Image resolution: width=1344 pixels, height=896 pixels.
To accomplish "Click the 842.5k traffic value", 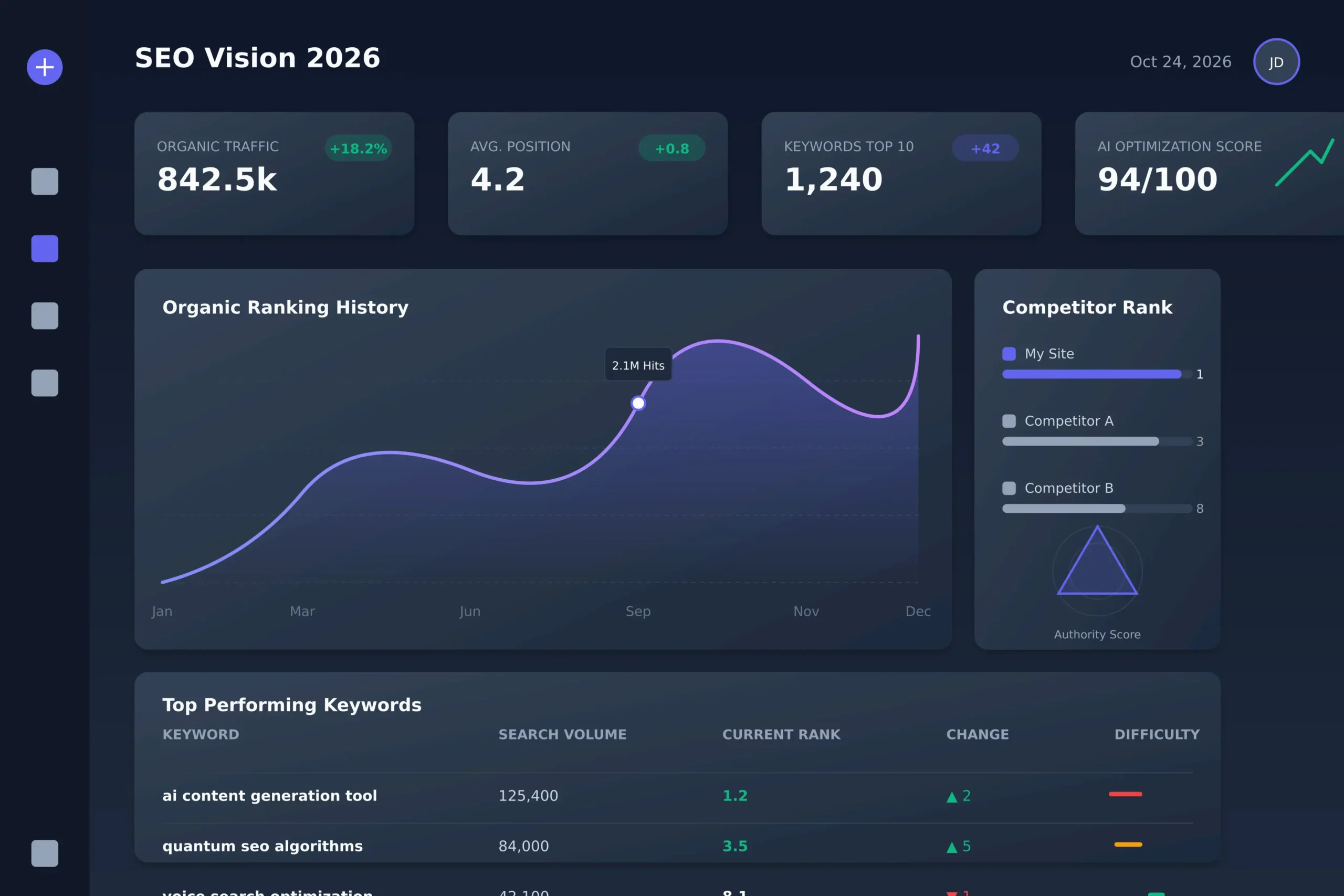I will pos(217,179).
